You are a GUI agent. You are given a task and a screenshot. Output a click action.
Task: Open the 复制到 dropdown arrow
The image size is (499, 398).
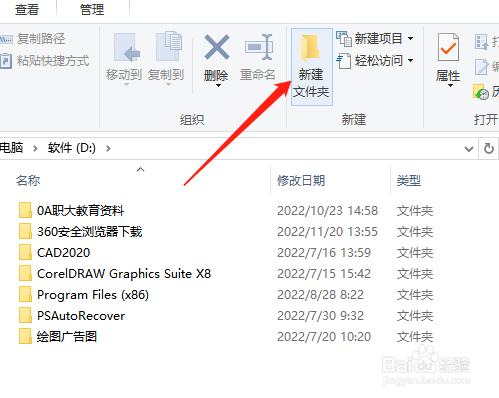(x=168, y=85)
